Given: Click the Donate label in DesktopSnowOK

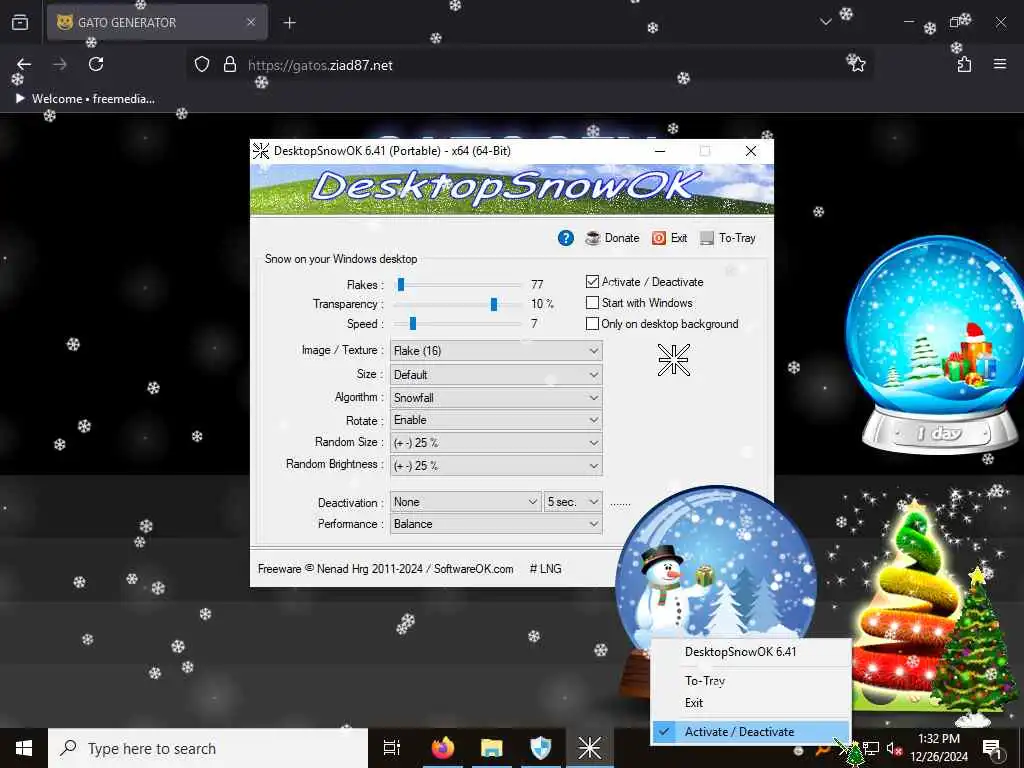Looking at the screenshot, I should pyautogui.click(x=622, y=238).
